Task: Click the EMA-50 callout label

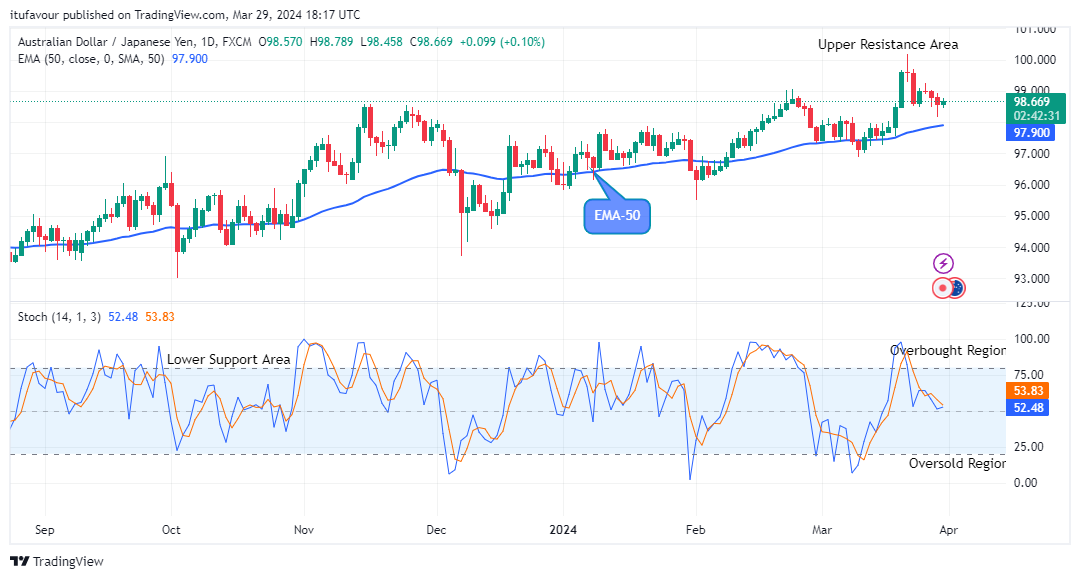Action: (x=617, y=215)
